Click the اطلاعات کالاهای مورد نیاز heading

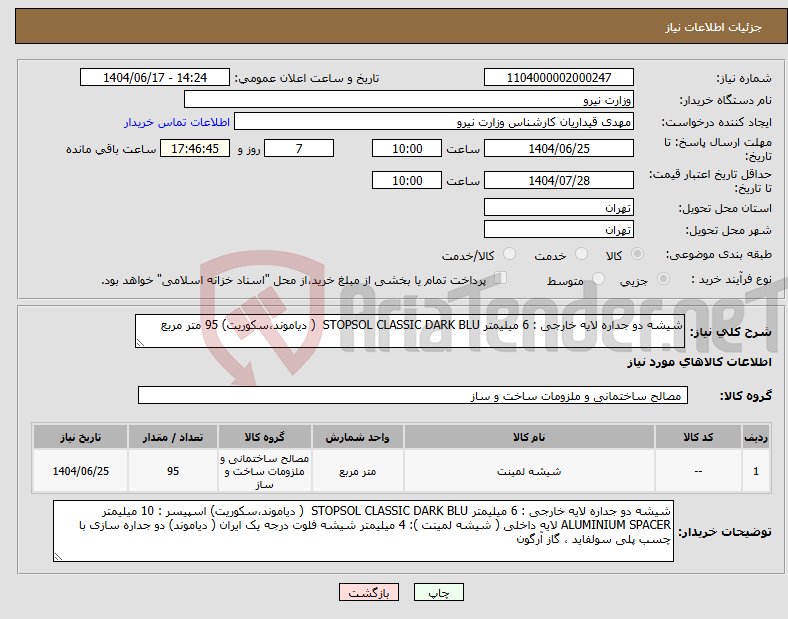(700, 362)
